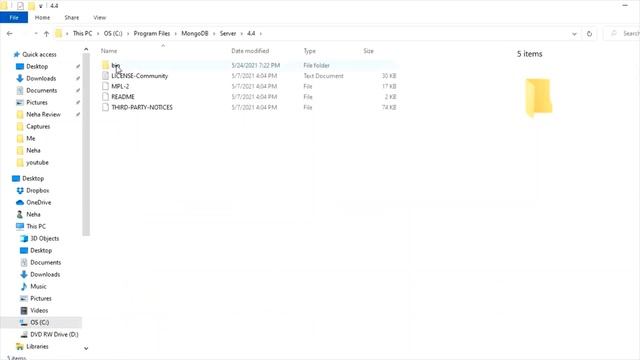Image resolution: width=640 pixels, height=360 pixels.
Task: Sort by Size column header
Action: [x=369, y=51]
